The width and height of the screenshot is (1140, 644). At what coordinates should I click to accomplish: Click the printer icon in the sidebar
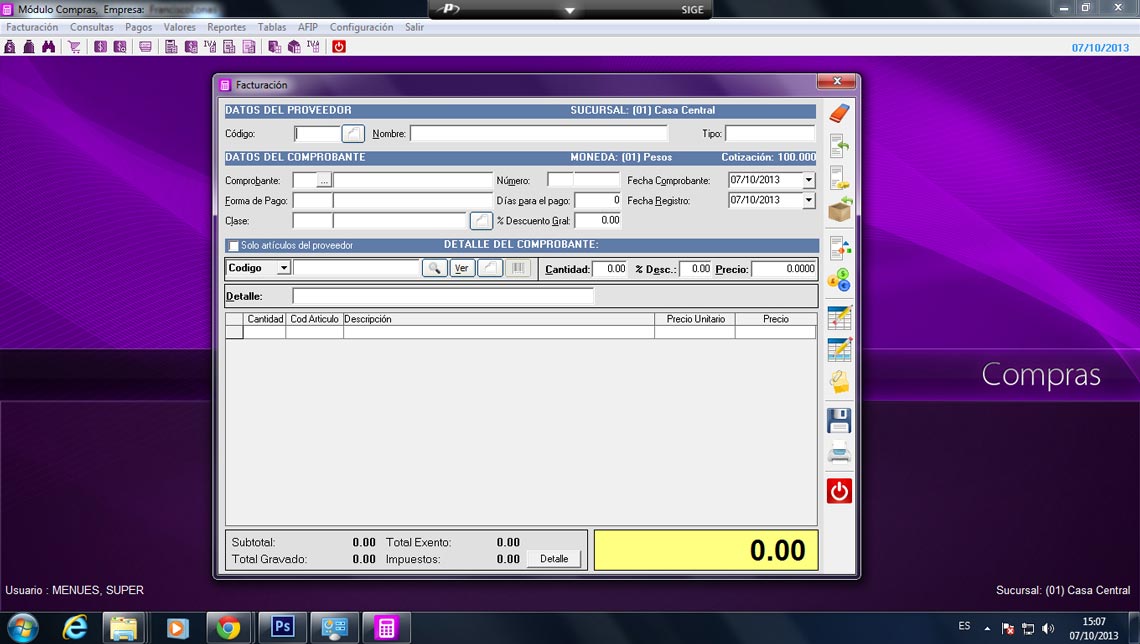click(x=839, y=455)
